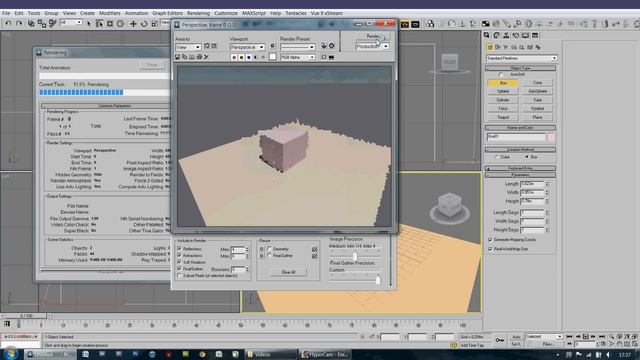Click the Undo arrow in main toolbar

8,24
